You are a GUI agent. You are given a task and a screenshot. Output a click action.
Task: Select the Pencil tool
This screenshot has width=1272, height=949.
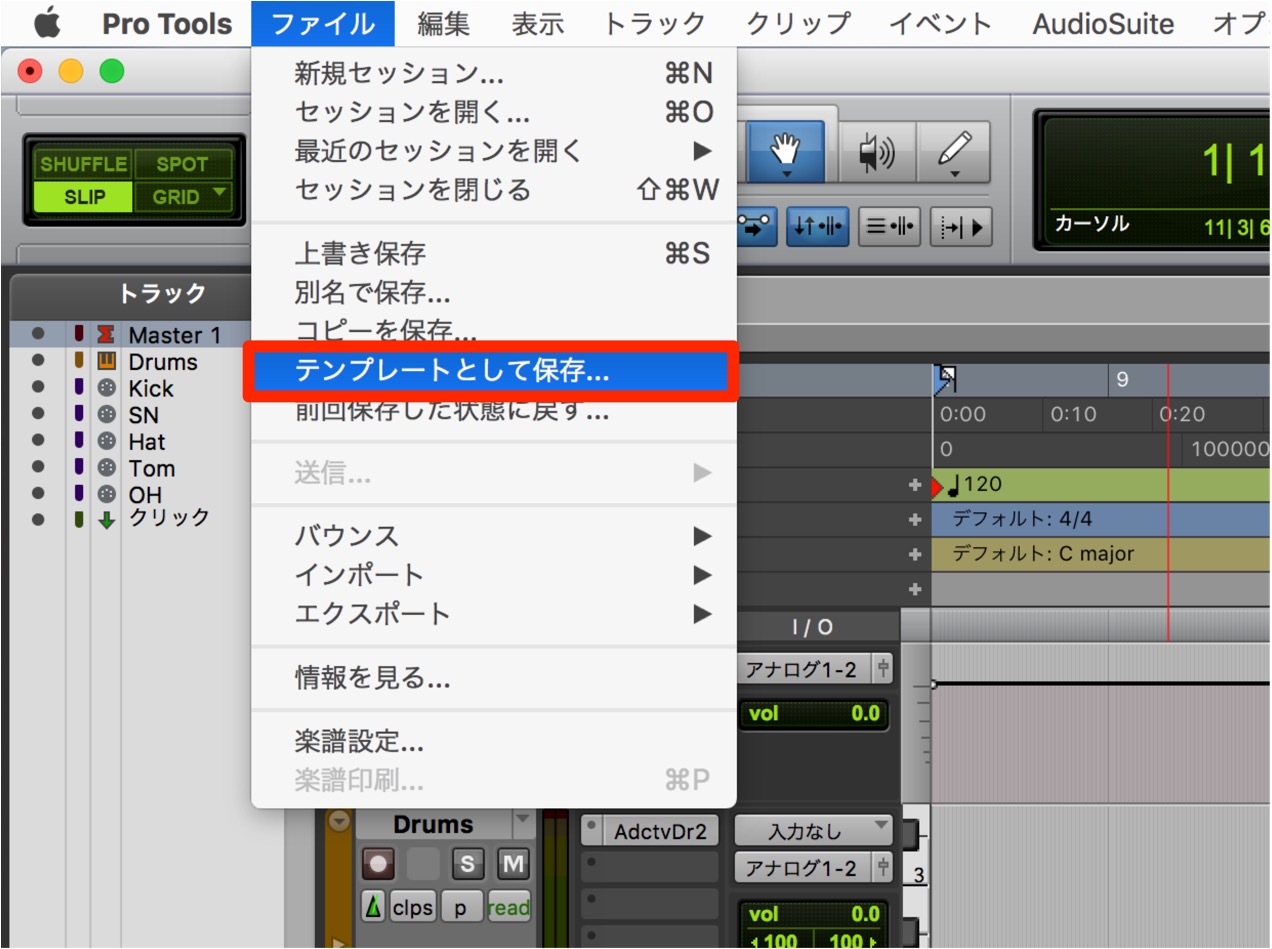tap(953, 151)
